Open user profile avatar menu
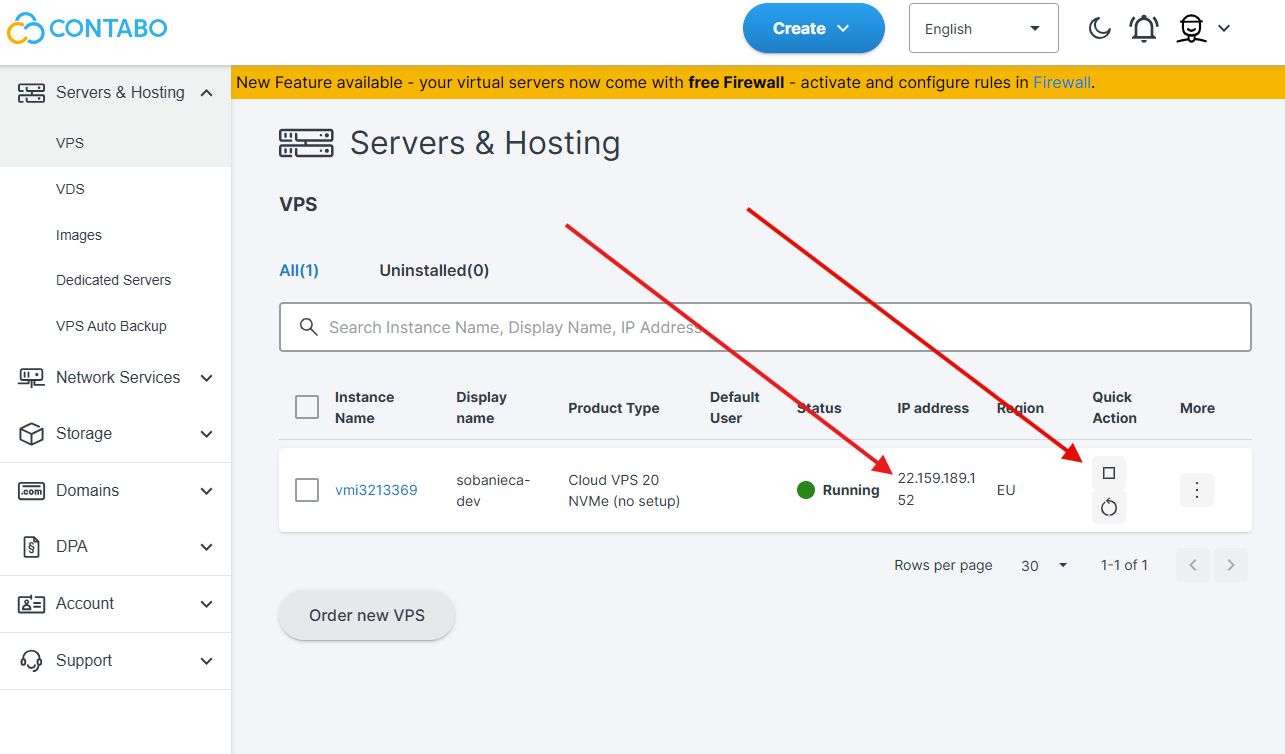The image size is (1285, 754). coord(1191,28)
